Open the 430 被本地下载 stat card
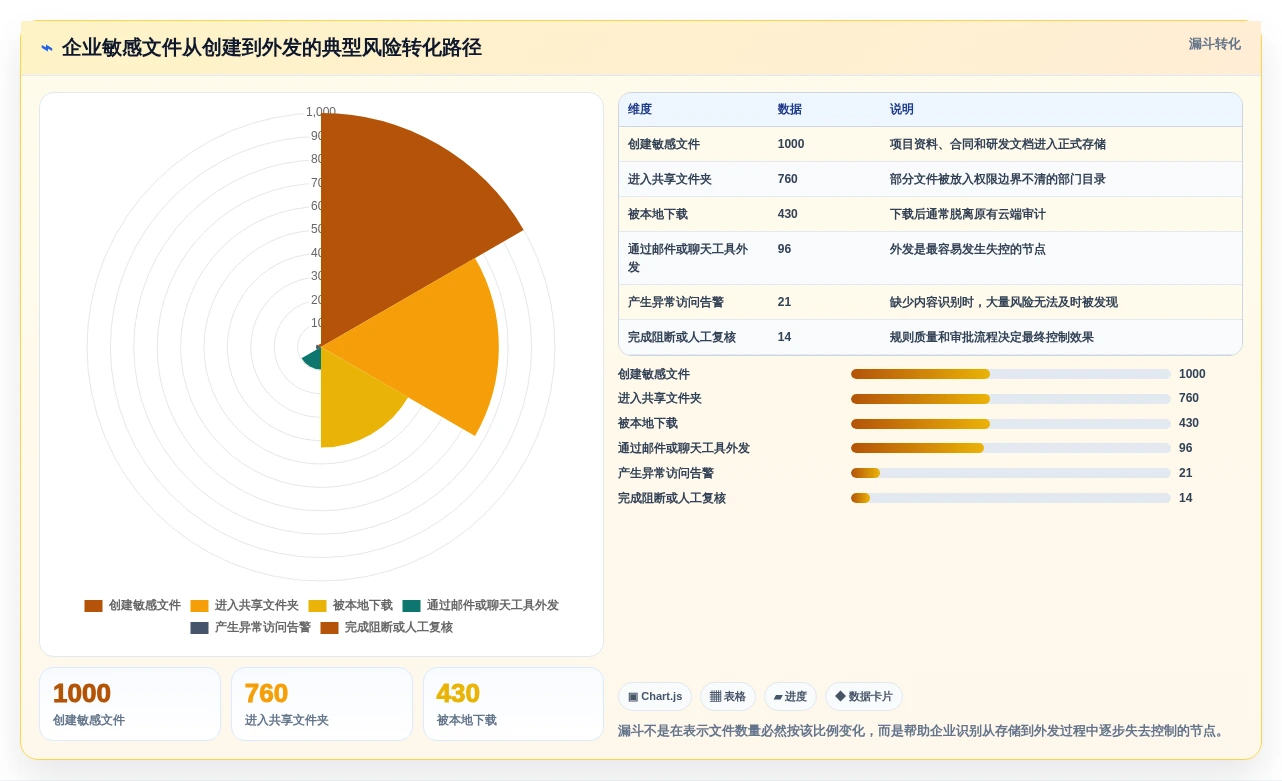Screen dimensions: 1282x781 click(x=514, y=704)
